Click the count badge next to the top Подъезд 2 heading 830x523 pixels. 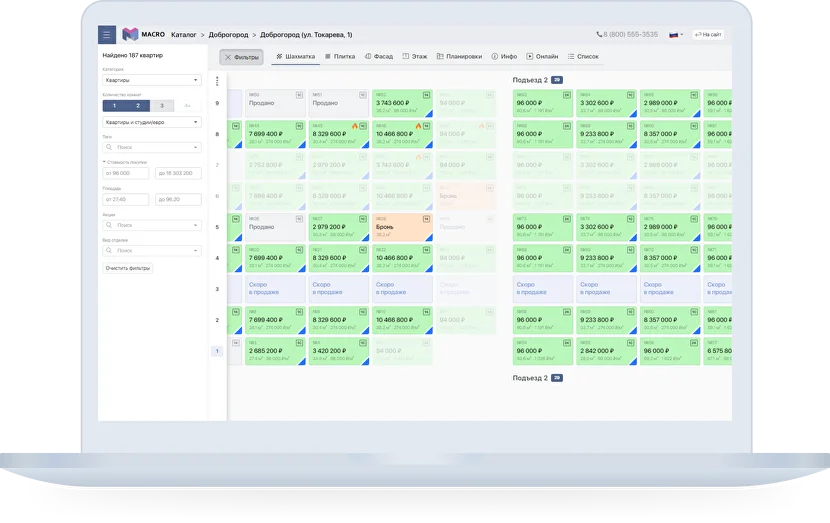coord(556,80)
